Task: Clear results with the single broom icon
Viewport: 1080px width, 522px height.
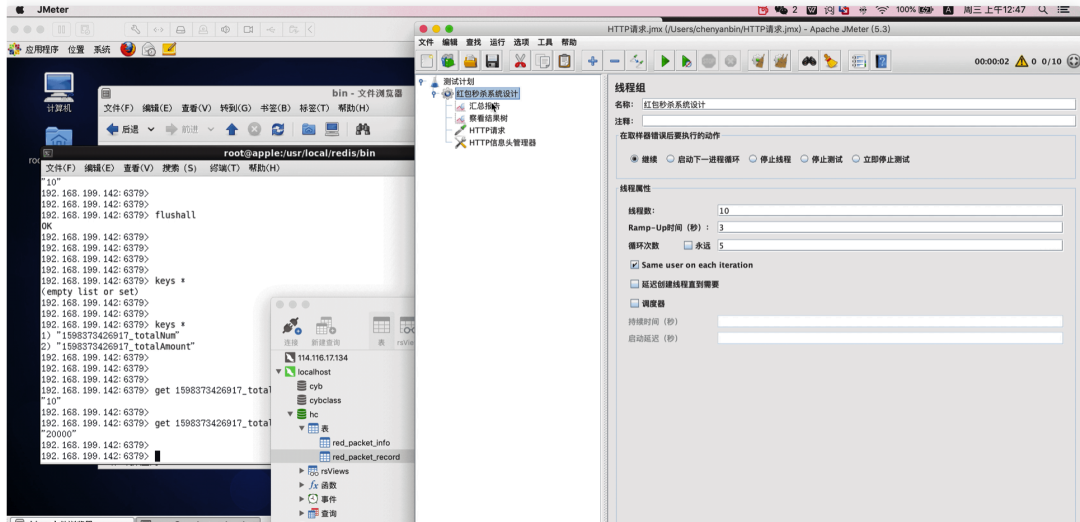Action: click(x=758, y=61)
